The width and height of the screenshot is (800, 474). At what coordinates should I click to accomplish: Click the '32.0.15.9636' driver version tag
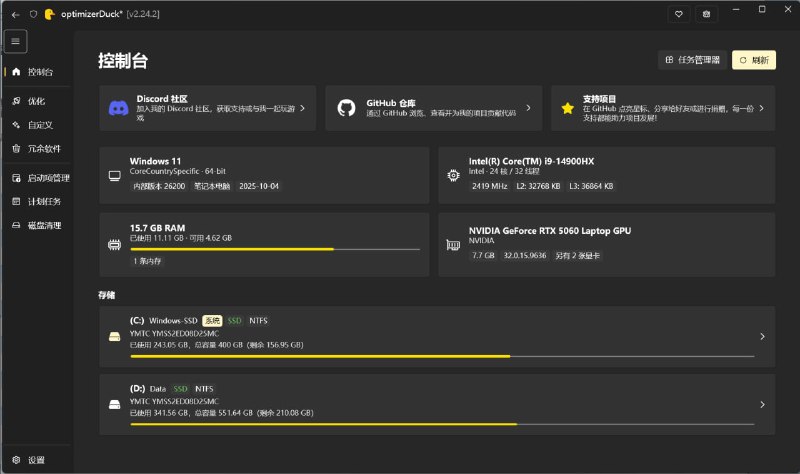(x=524, y=256)
